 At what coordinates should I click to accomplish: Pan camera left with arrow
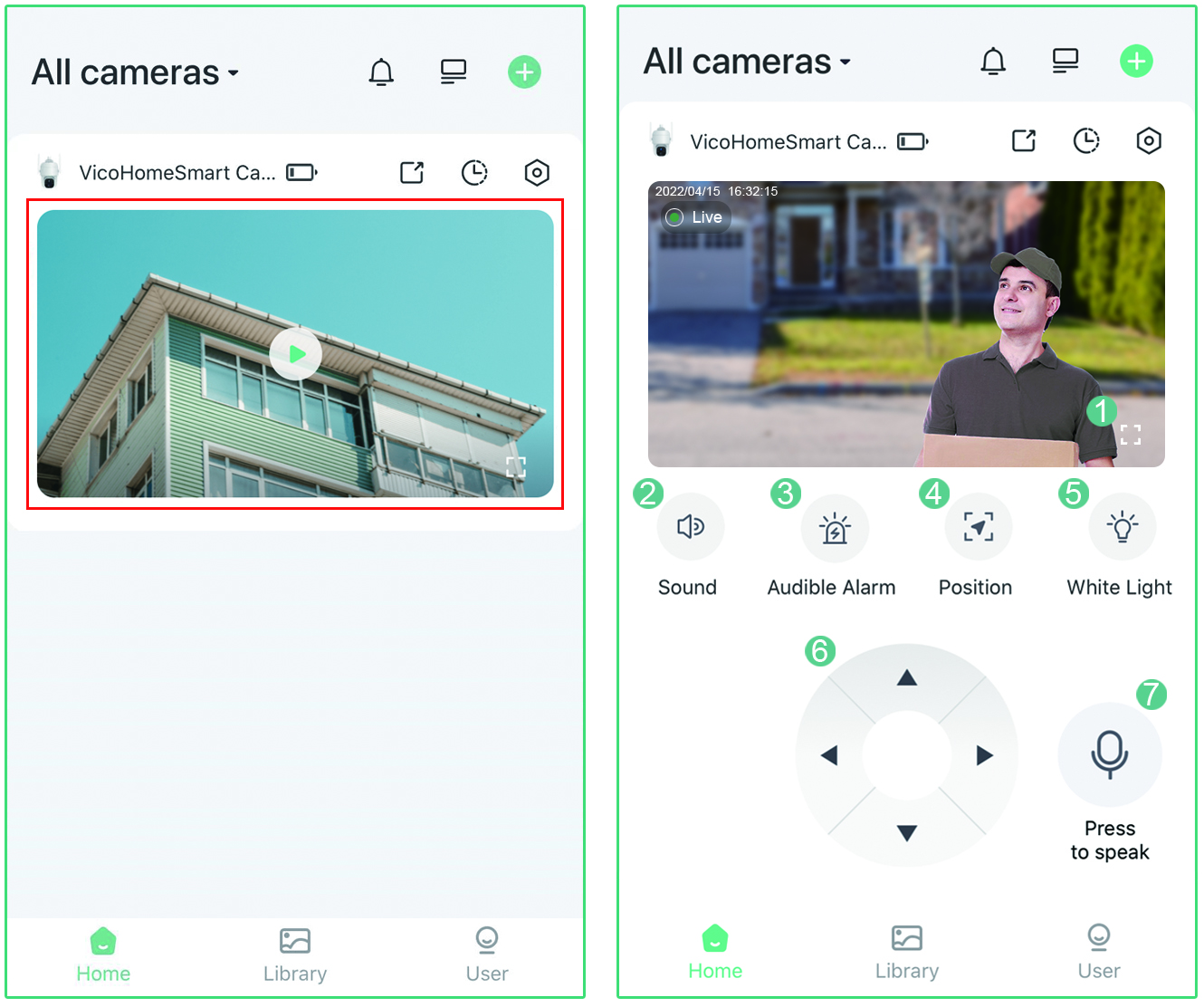pos(829,755)
